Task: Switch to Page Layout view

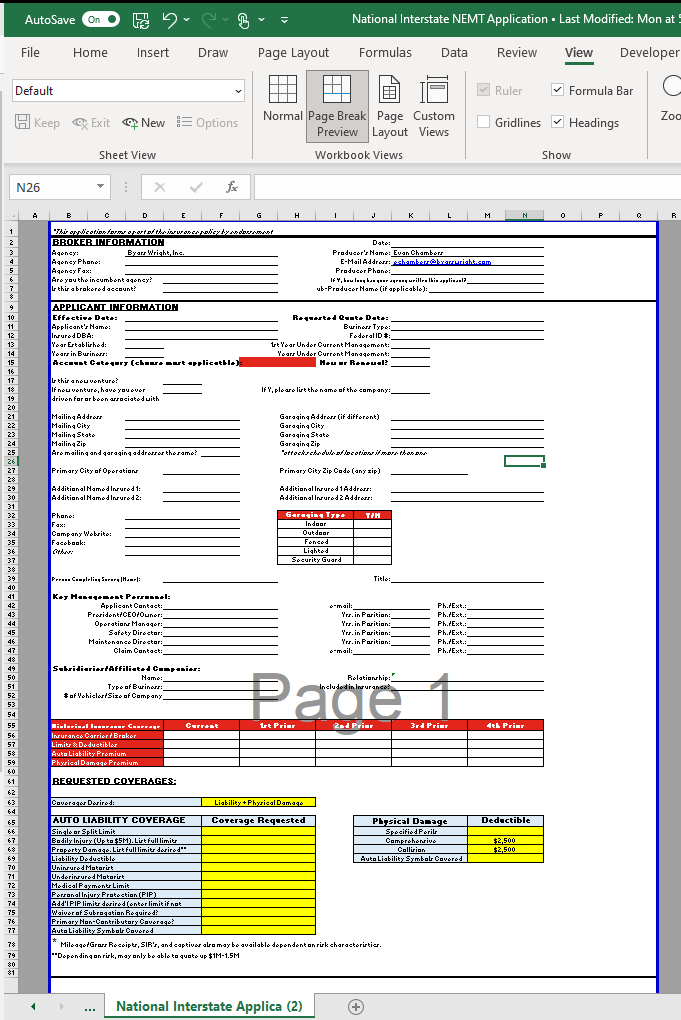Action: coord(390,105)
